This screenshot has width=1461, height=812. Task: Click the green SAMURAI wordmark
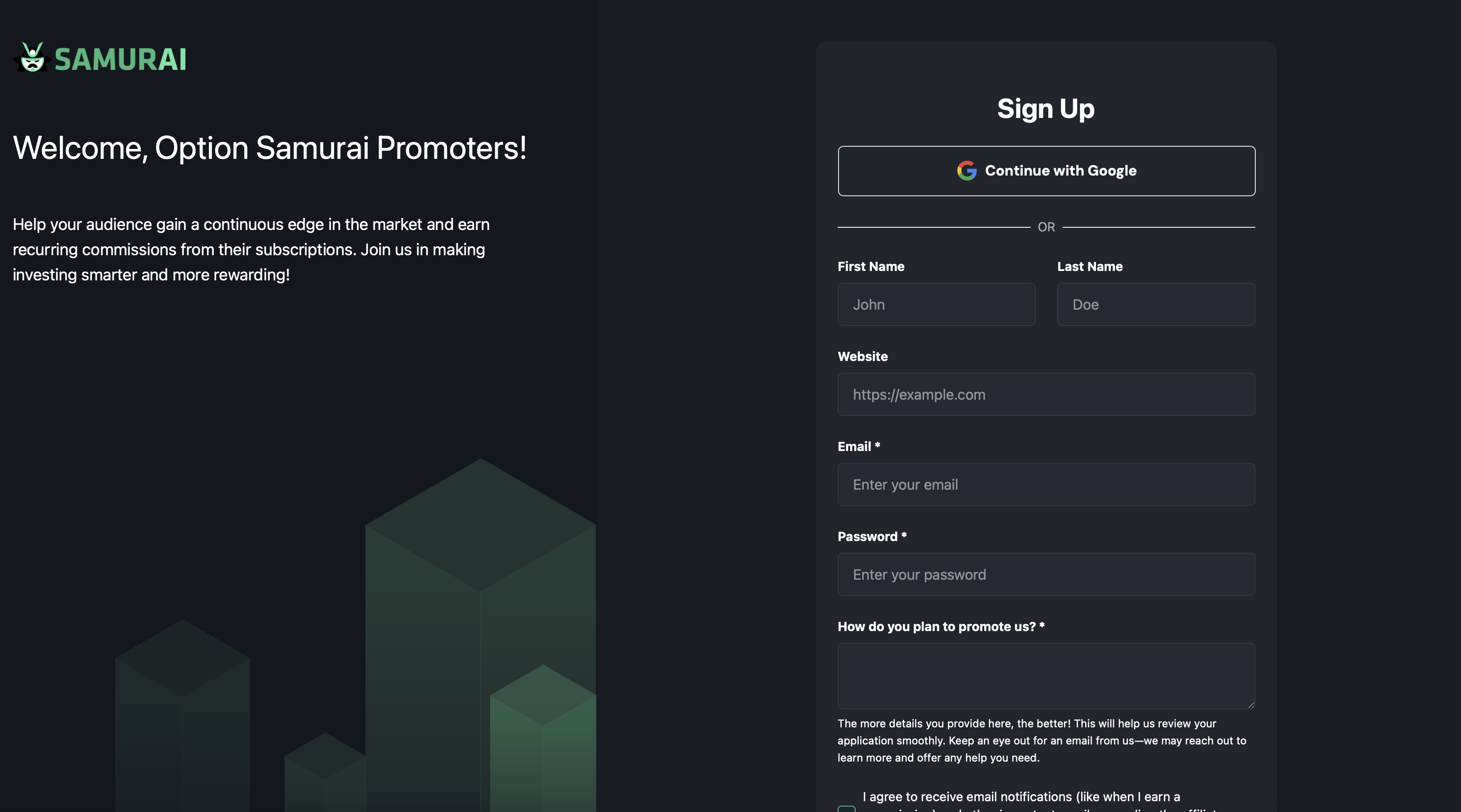(x=120, y=59)
